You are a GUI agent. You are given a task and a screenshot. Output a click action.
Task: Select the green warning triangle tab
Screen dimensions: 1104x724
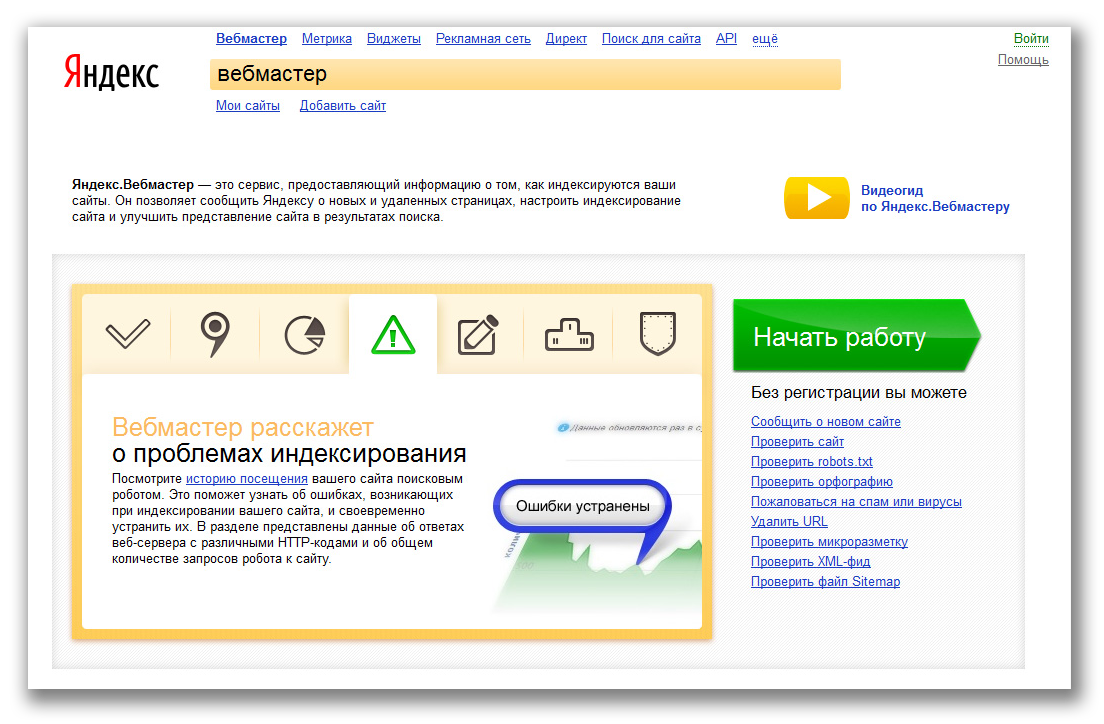(393, 335)
